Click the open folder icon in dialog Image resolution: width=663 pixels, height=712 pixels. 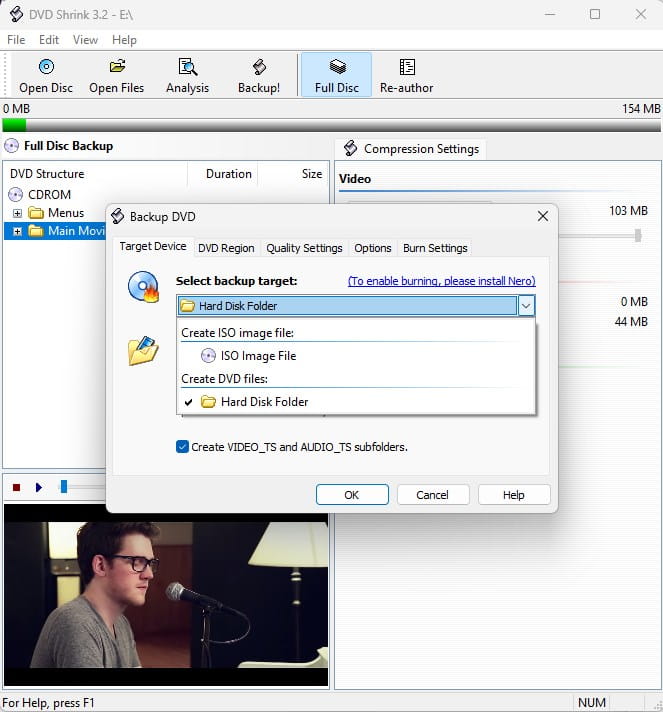[143, 351]
